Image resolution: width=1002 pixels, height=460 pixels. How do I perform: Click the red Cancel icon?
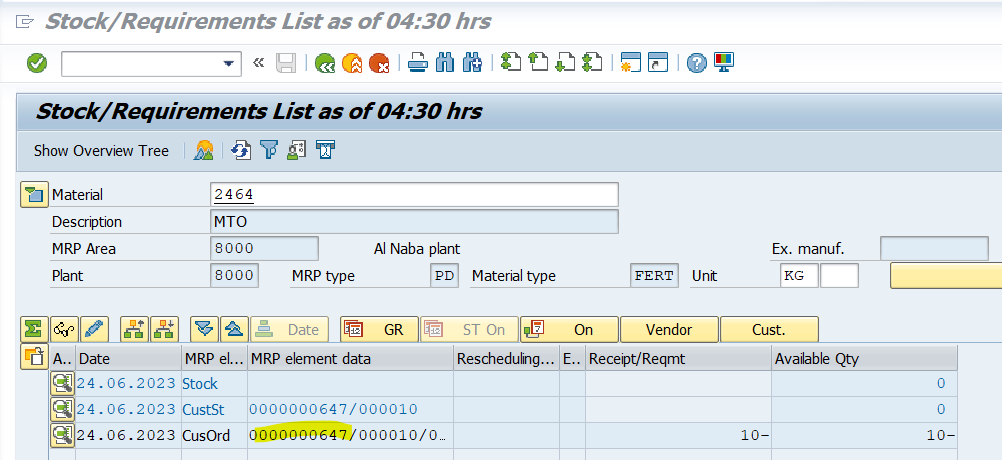tap(378, 63)
